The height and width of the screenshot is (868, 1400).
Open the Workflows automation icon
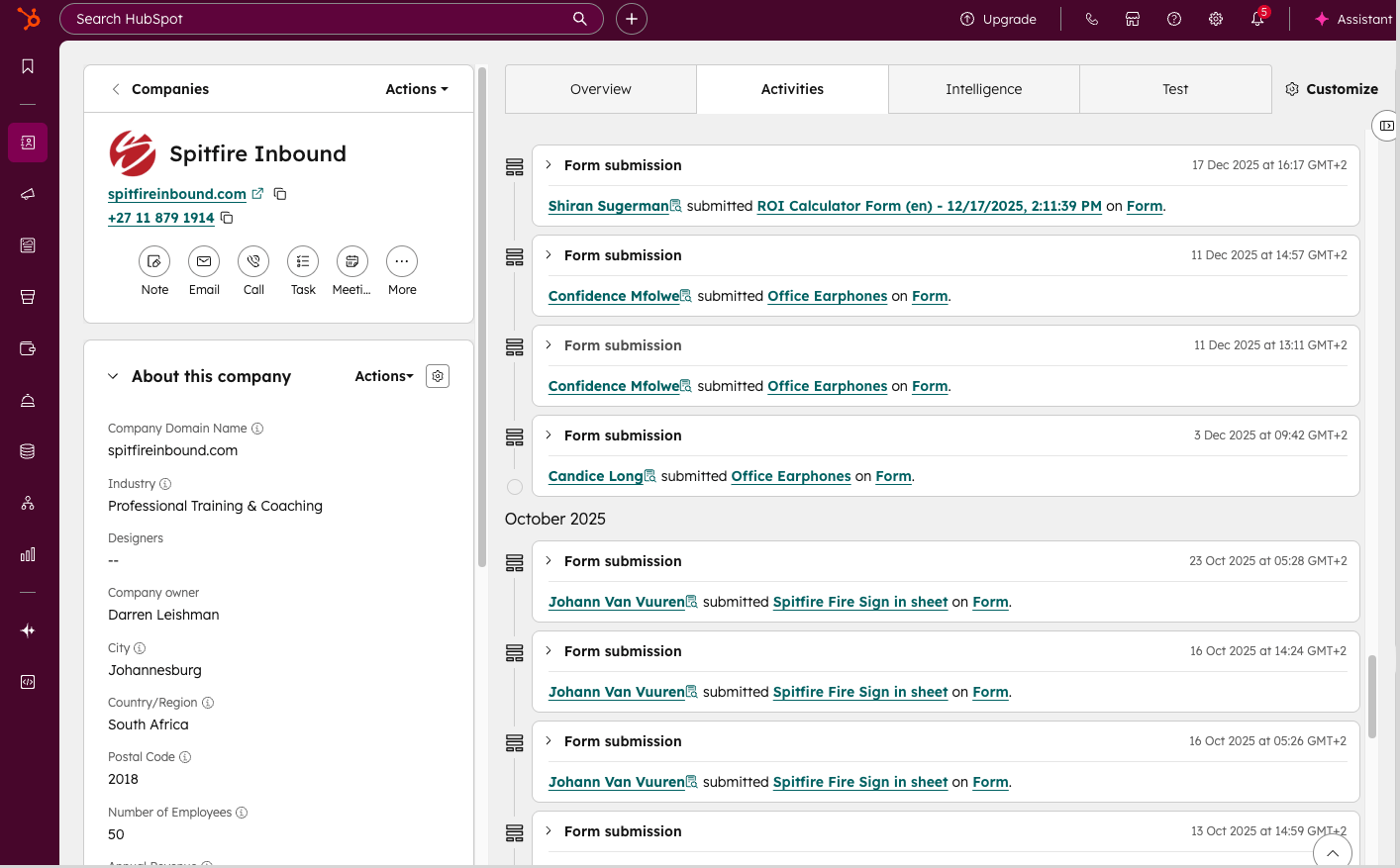(x=27, y=503)
